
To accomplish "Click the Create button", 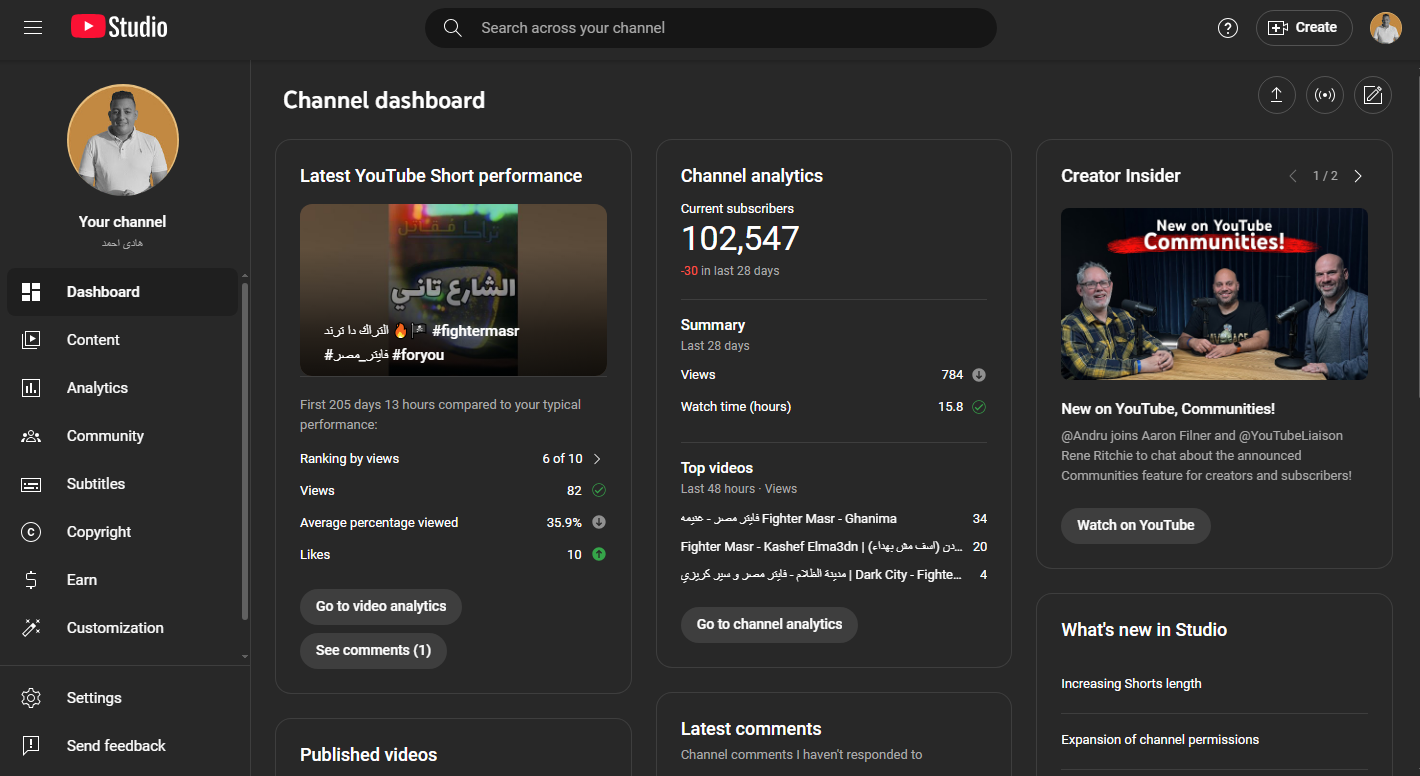I will click(x=1304, y=28).
